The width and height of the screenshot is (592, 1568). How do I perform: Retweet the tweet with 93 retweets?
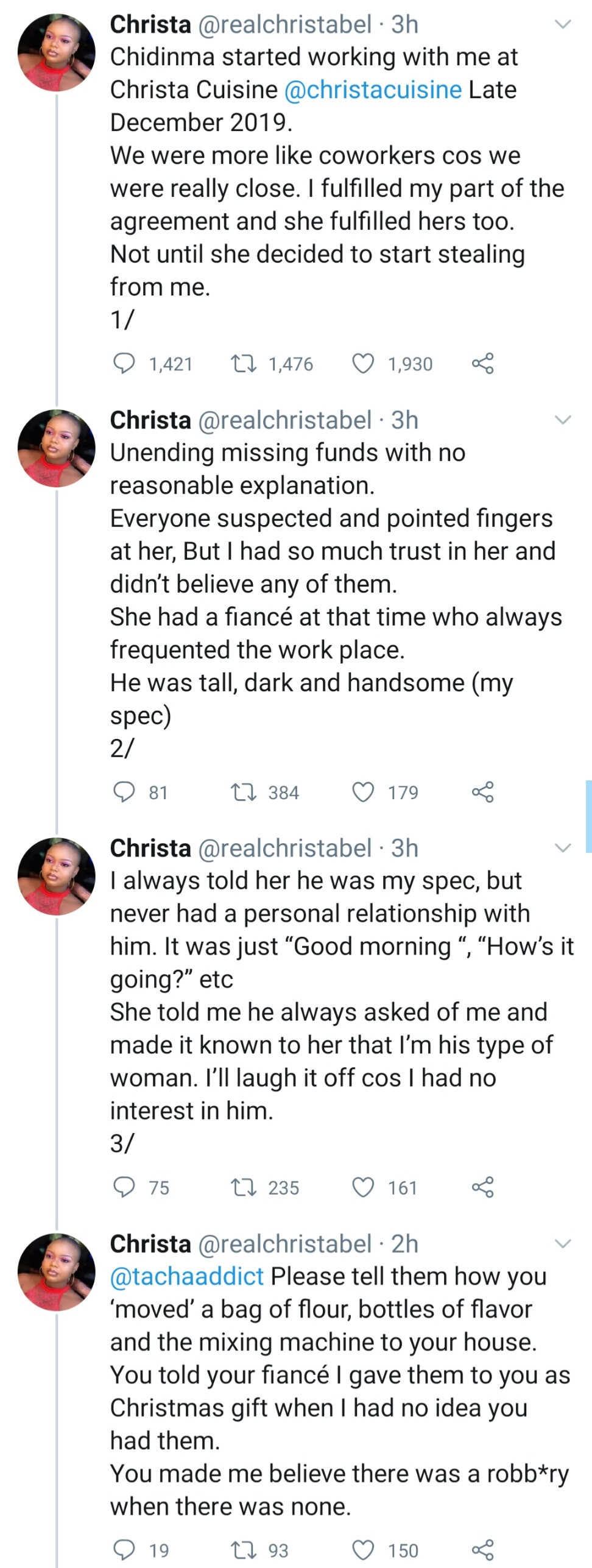click(x=243, y=1549)
